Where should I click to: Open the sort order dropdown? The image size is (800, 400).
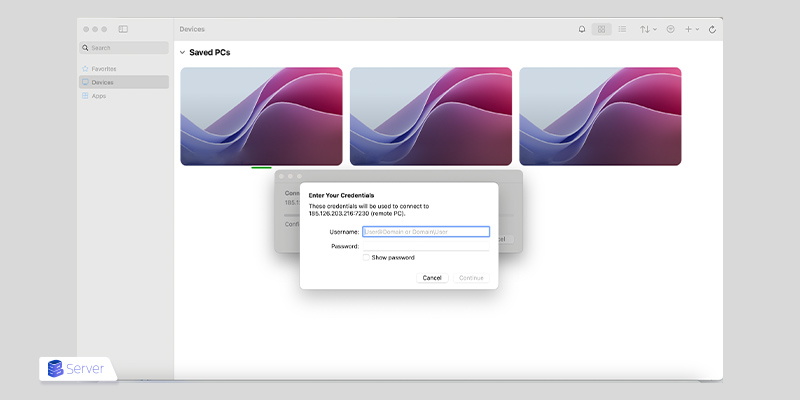click(648, 29)
